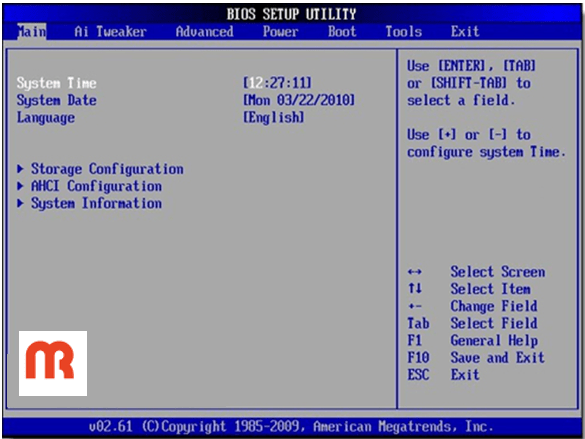Click the F10 Save and Exit hint
Viewport: 585px width, 439px height.
pos(476,358)
